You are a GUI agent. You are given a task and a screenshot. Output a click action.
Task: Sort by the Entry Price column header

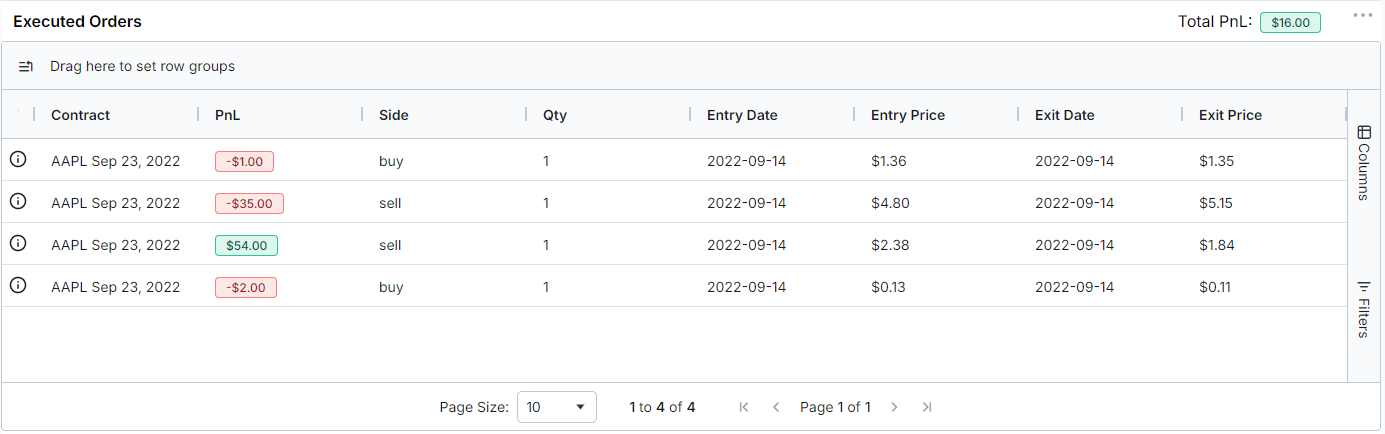click(x=908, y=115)
